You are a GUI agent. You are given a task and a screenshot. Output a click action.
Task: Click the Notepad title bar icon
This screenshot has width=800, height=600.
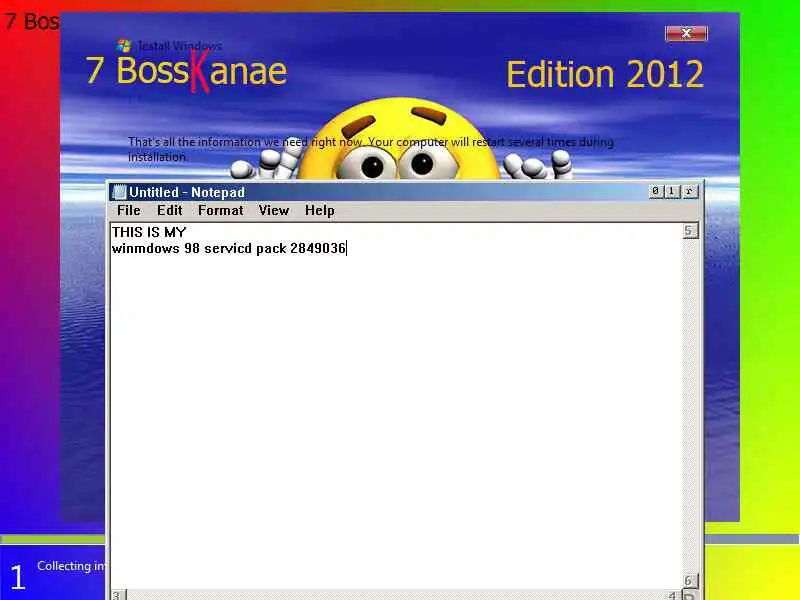(119, 192)
